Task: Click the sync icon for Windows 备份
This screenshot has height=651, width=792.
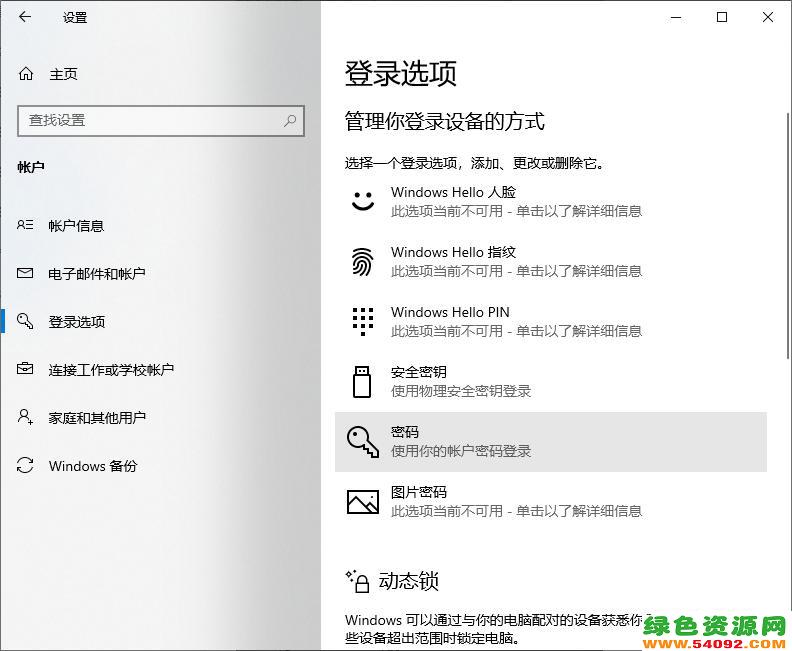Action: click(x=25, y=465)
